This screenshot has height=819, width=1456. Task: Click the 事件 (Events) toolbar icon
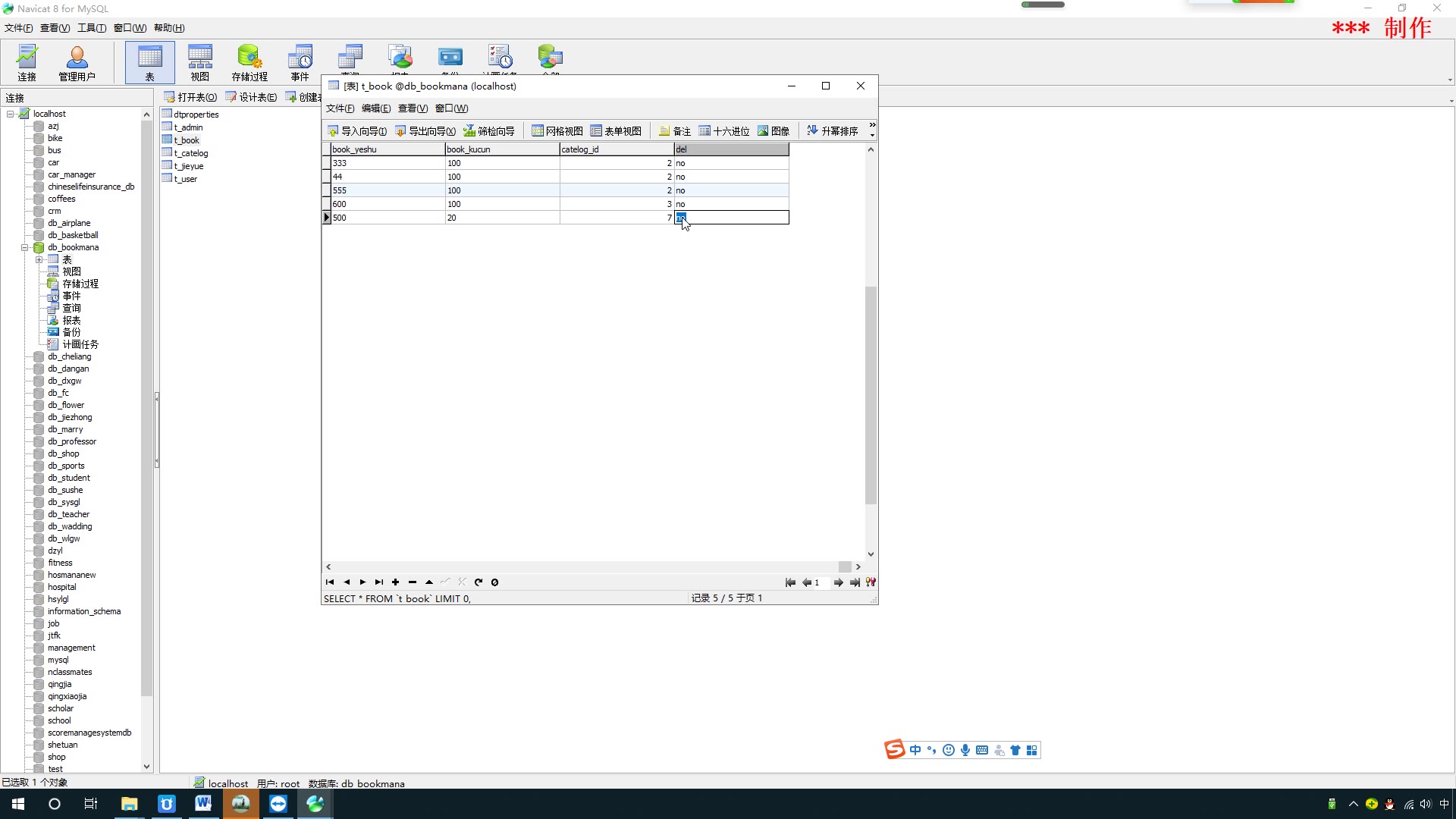pos(300,62)
